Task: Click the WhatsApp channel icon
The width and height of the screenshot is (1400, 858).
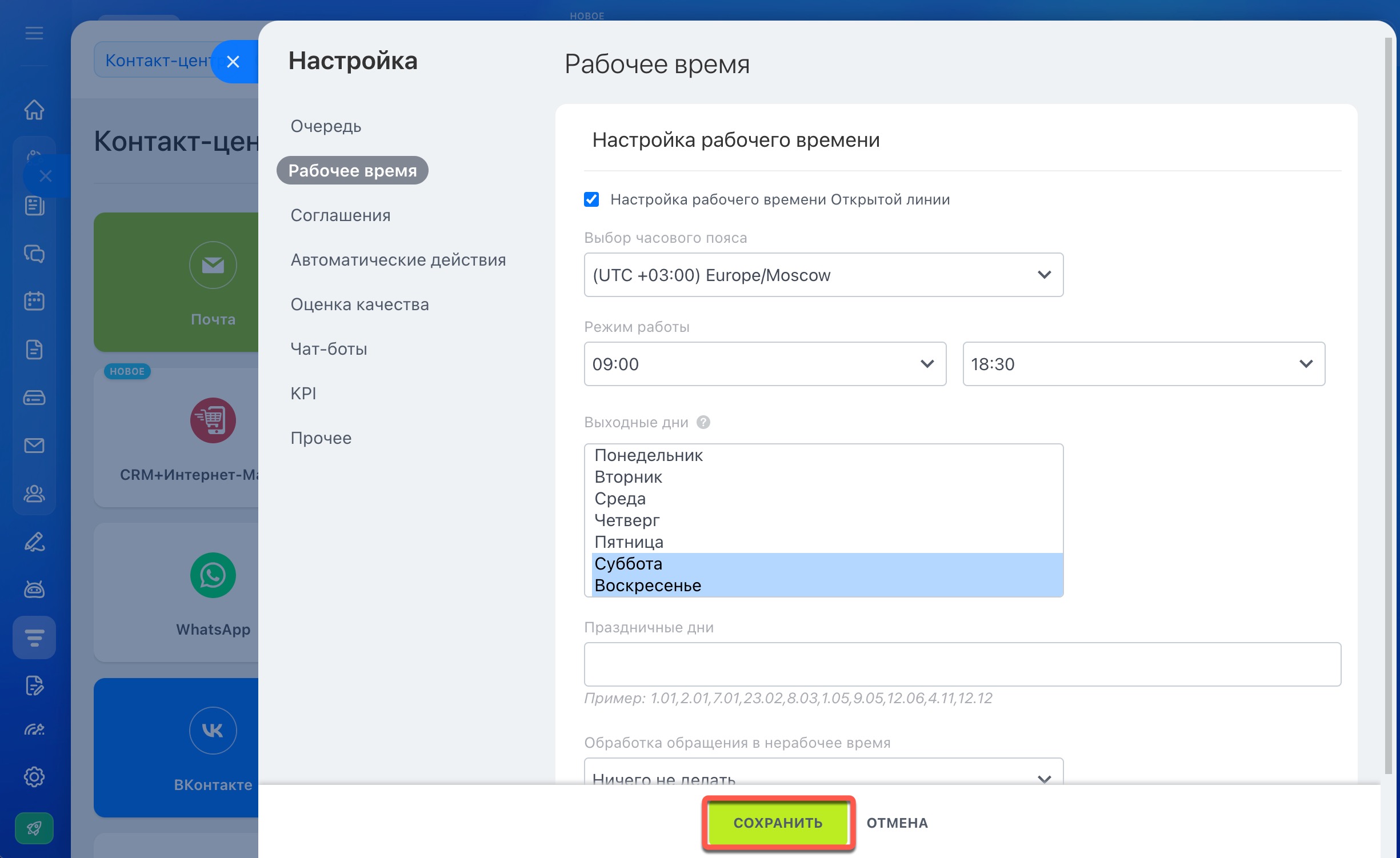Action: (x=213, y=575)
